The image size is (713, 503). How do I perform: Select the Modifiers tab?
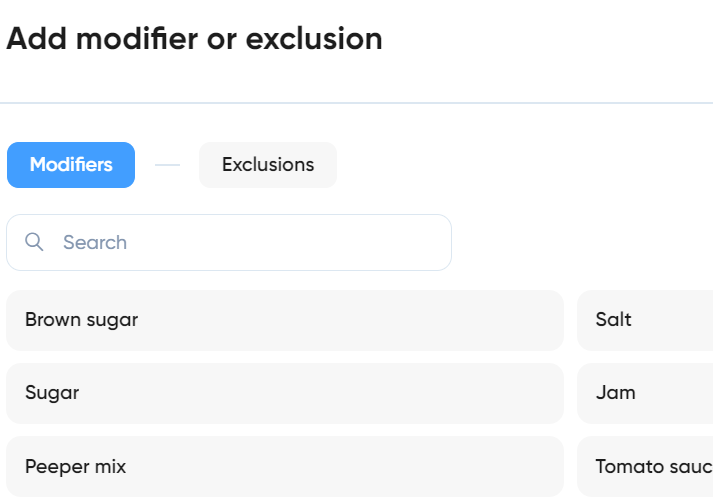point(71,165)
